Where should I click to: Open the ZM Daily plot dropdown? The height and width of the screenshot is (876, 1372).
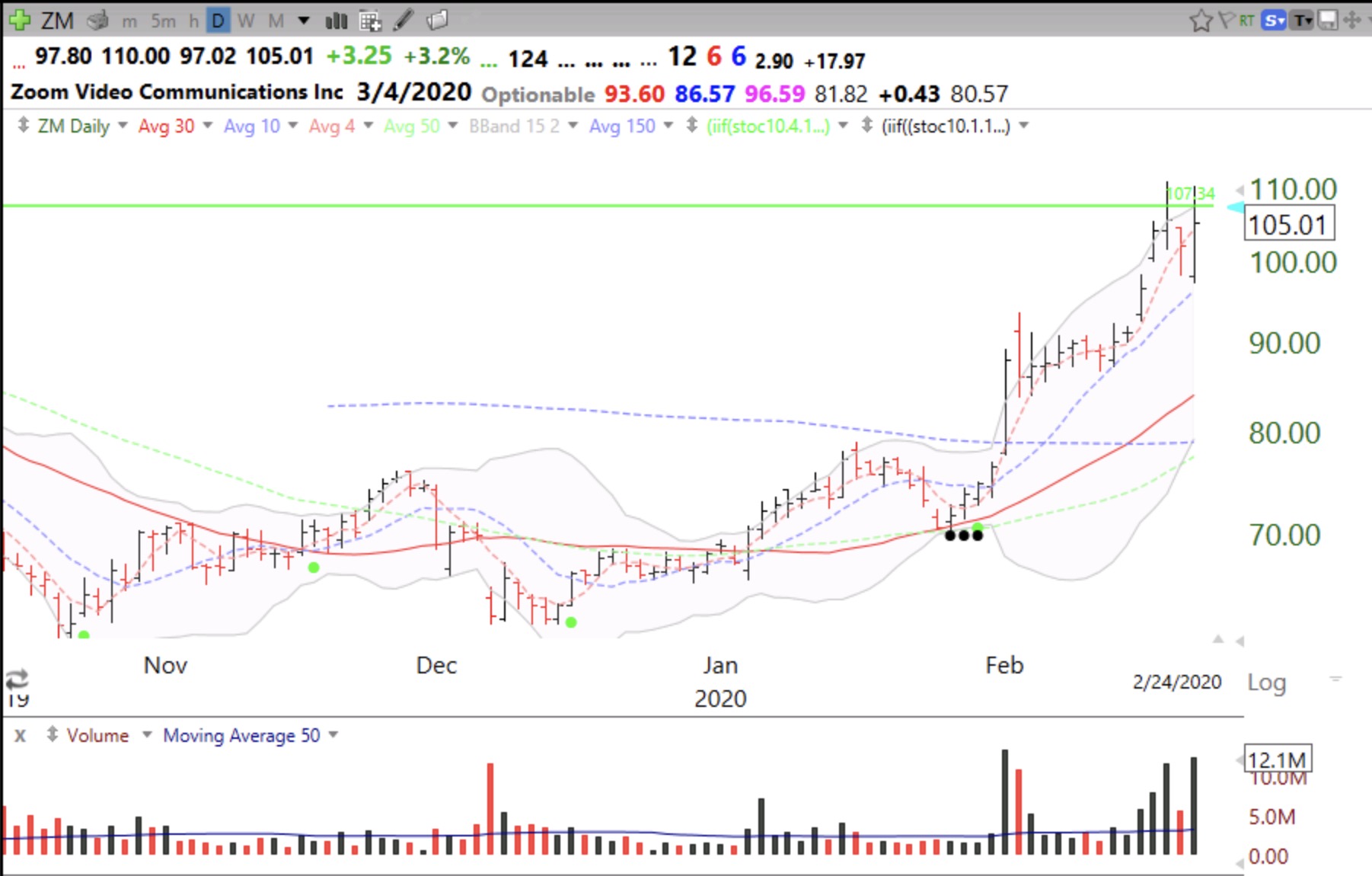pyautogui.click(x=123, y=125)
